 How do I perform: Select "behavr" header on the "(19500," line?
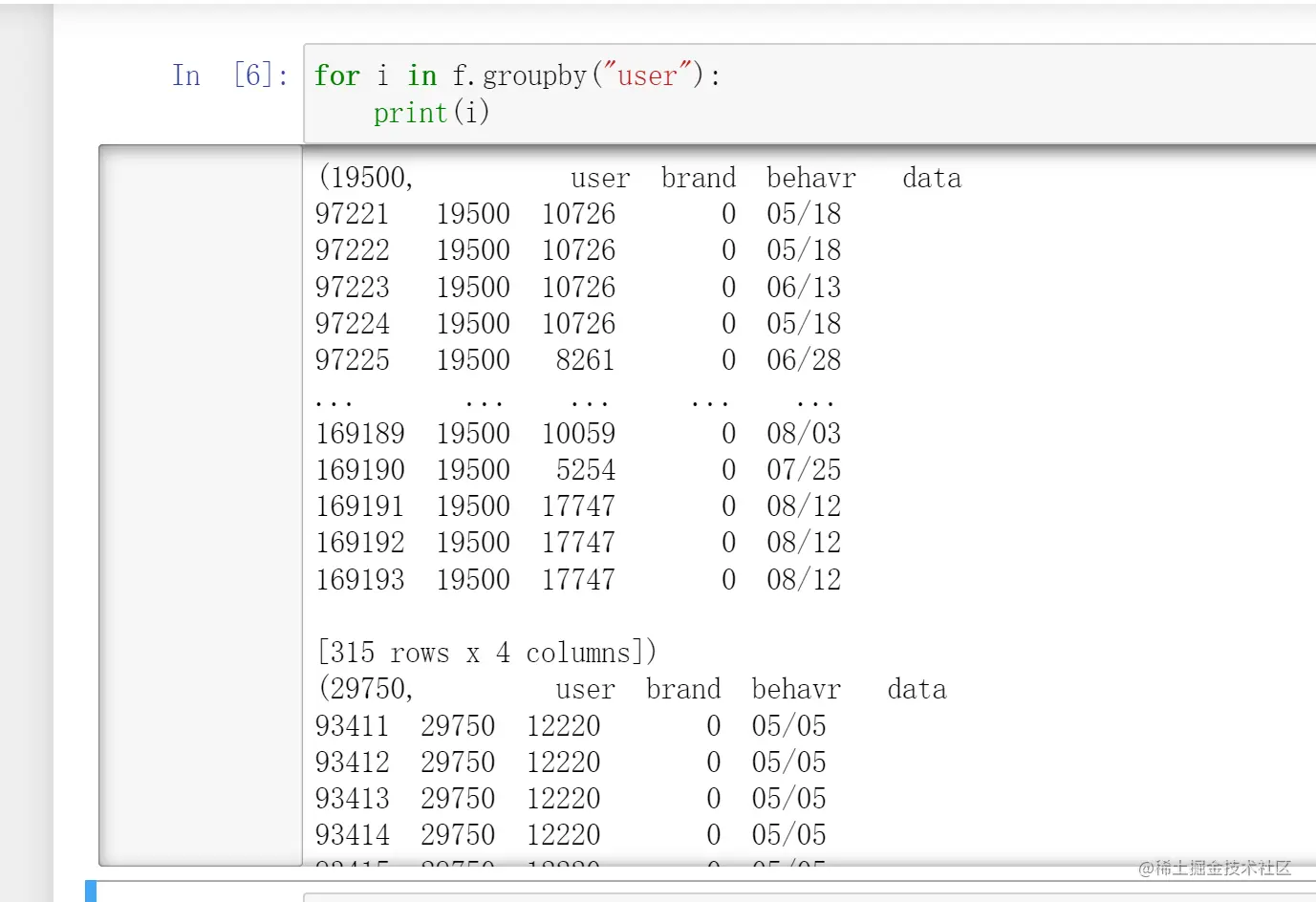[x=811, y=178]
